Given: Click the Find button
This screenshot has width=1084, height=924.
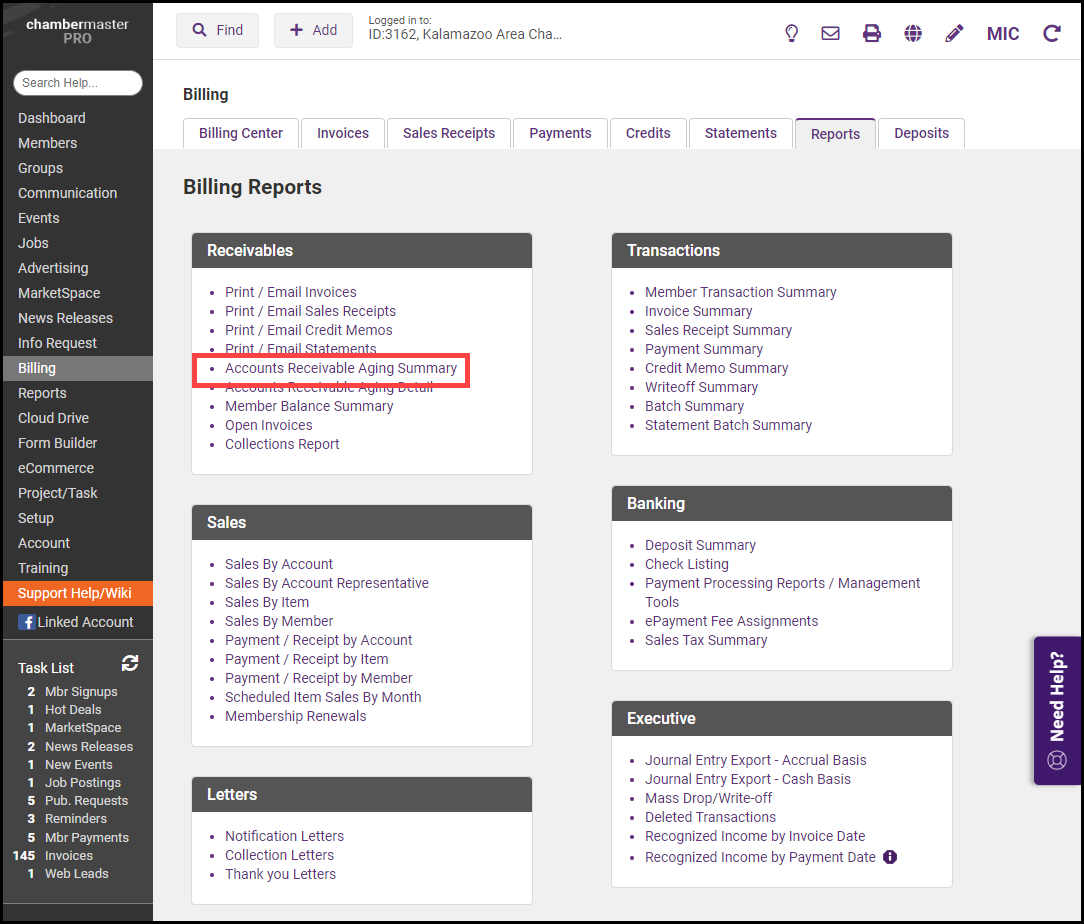Looking at the screenshot, I should [x=217, y=30].
